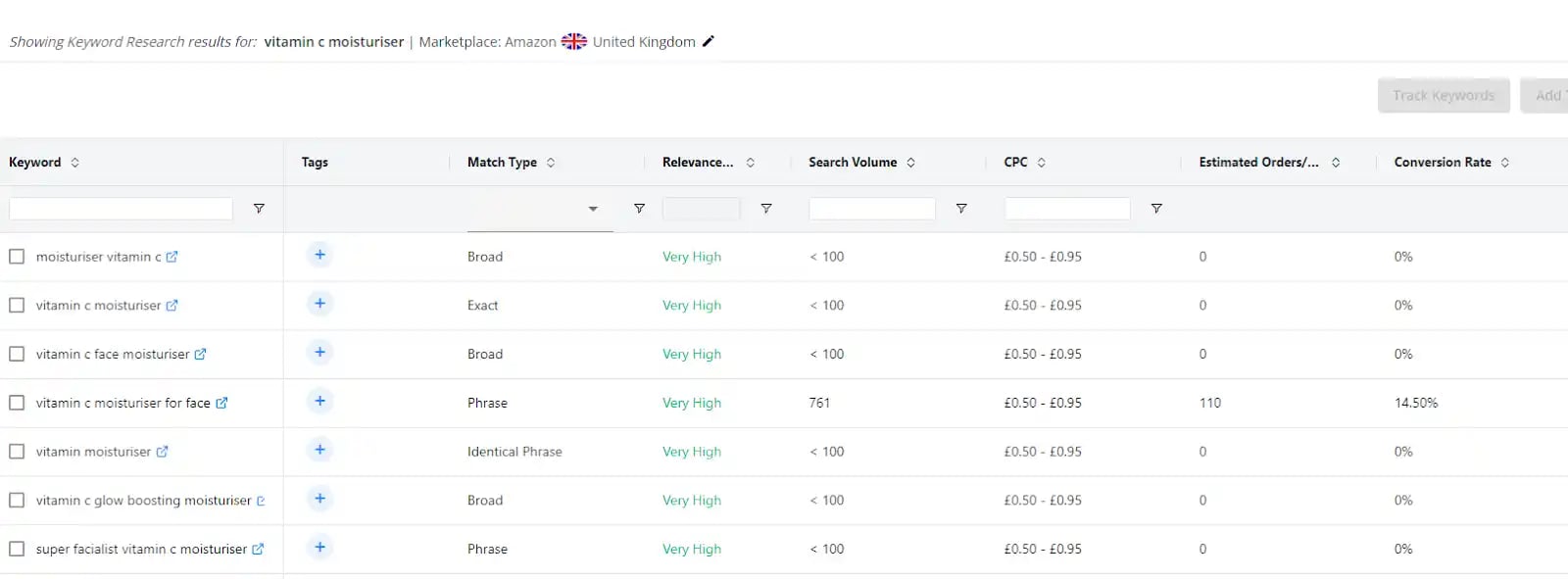Open external link for 'vitamin c moisturiser for face'

click(x=221, y=403)
